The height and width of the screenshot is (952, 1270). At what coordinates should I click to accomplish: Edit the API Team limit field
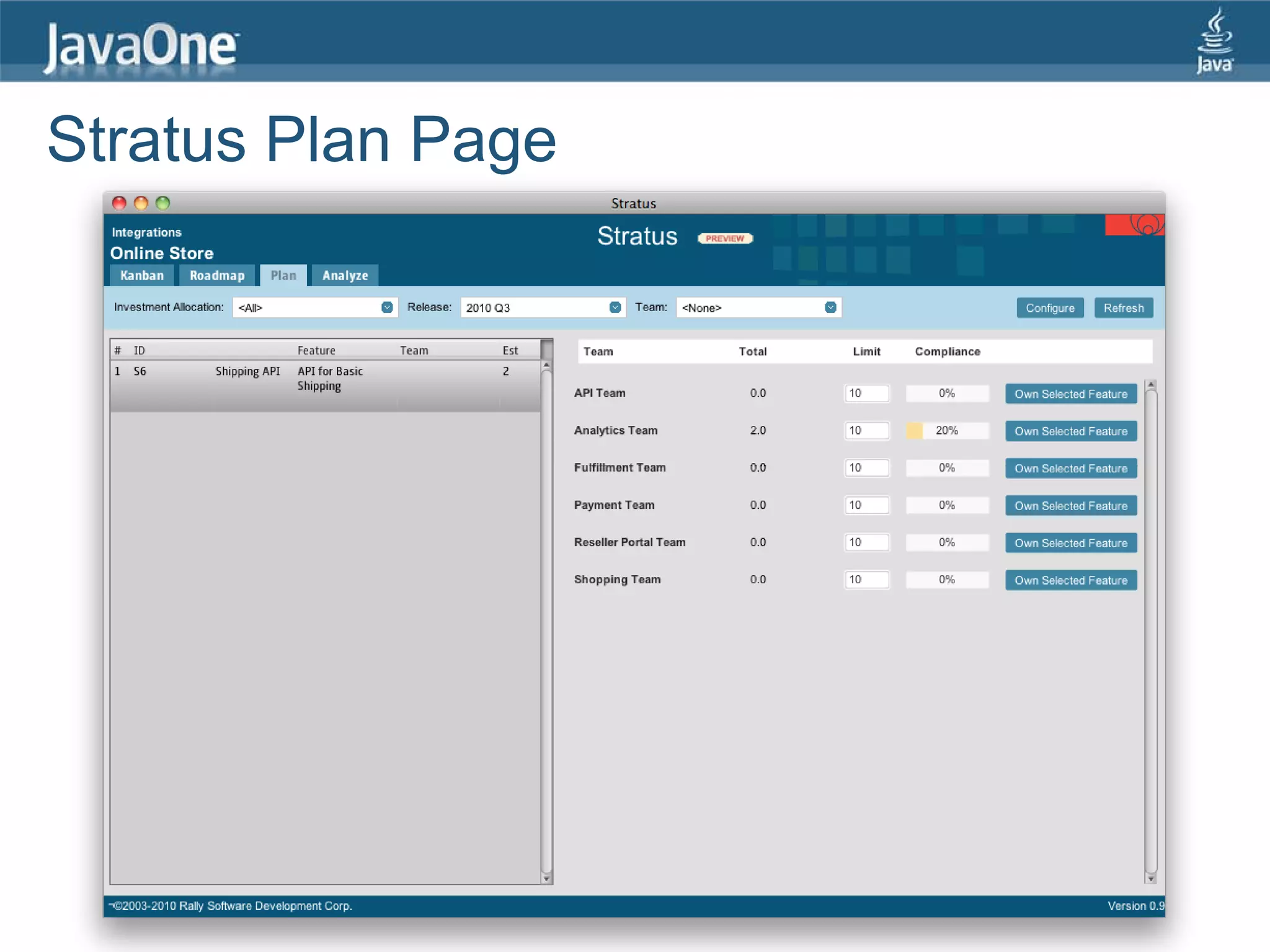[x=866, y=393]
